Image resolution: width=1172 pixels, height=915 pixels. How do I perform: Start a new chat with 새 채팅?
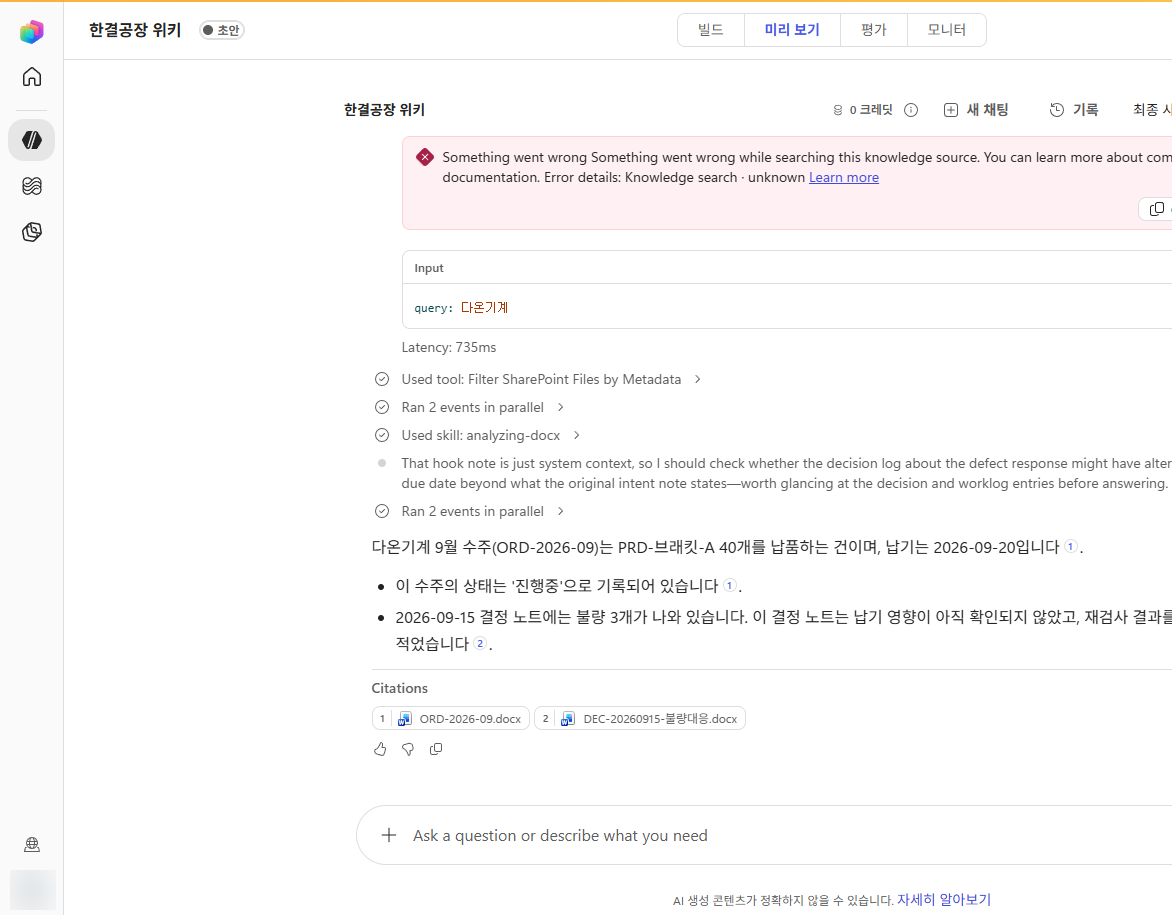(x=976, y=110)
